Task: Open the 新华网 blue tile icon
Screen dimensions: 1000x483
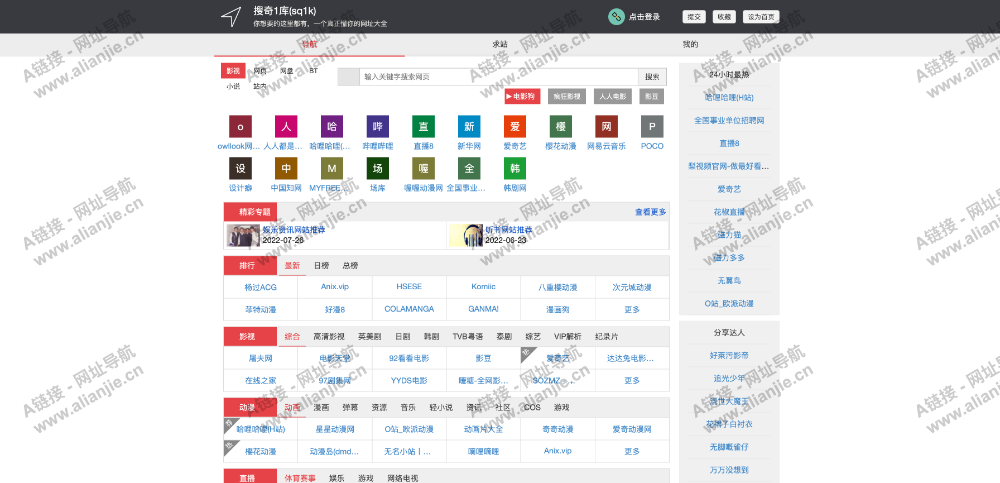Action: point(469,127)
